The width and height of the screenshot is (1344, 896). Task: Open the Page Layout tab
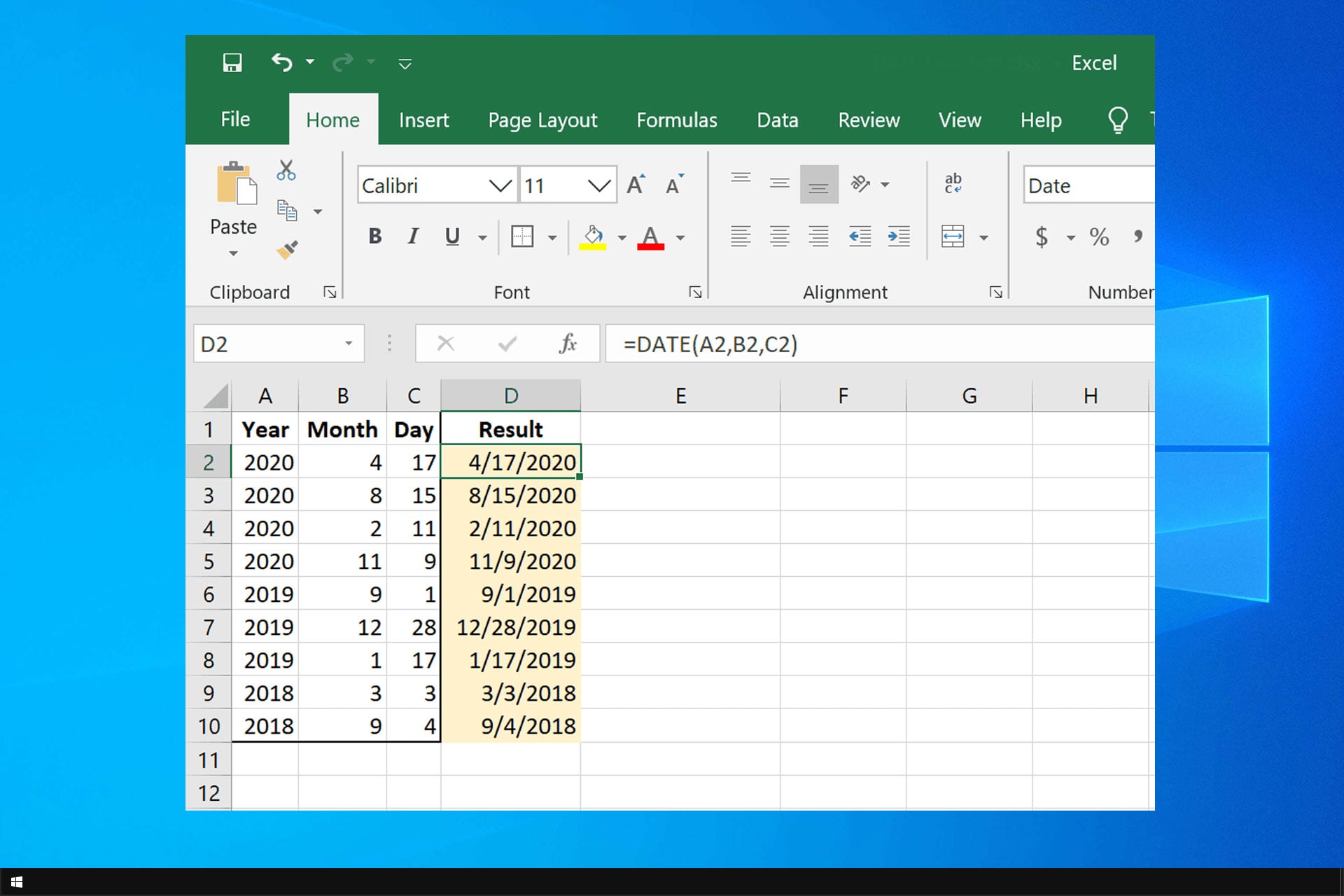[542, 120]
